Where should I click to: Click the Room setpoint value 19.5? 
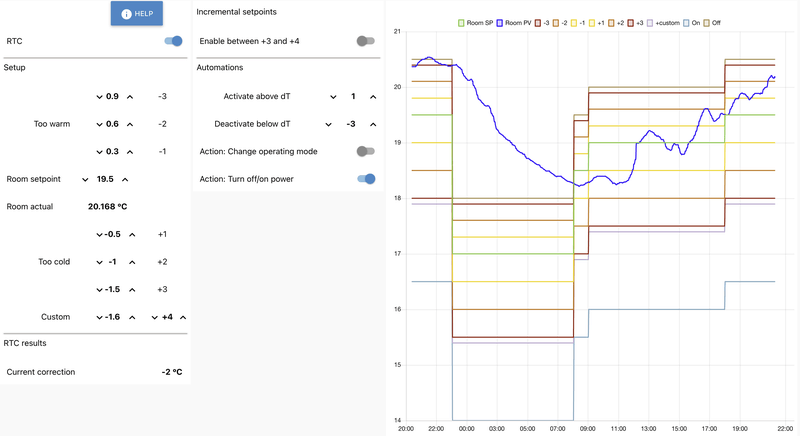[x=105, y=180]
